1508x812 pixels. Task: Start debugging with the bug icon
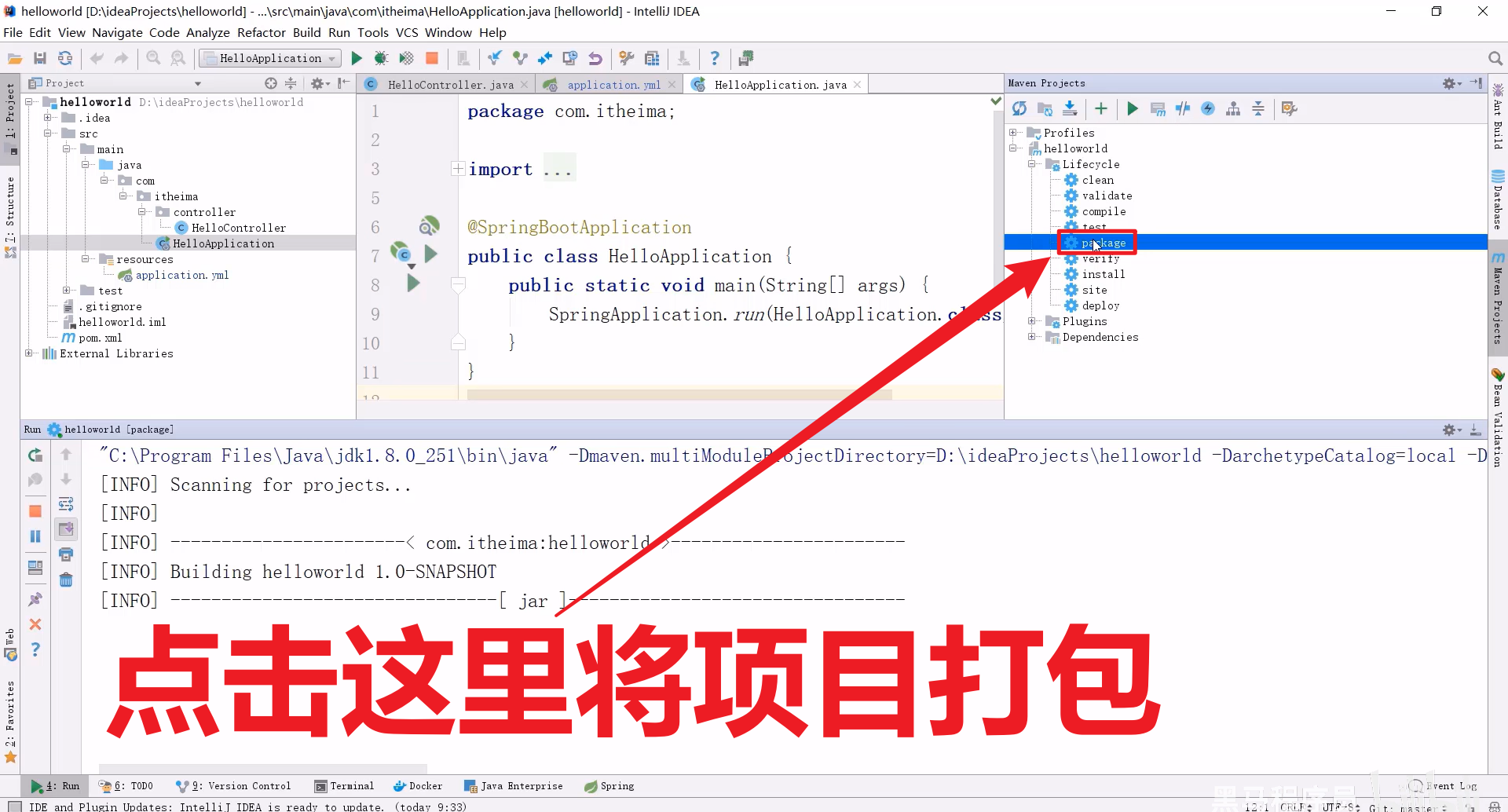(x=381, y=58)
